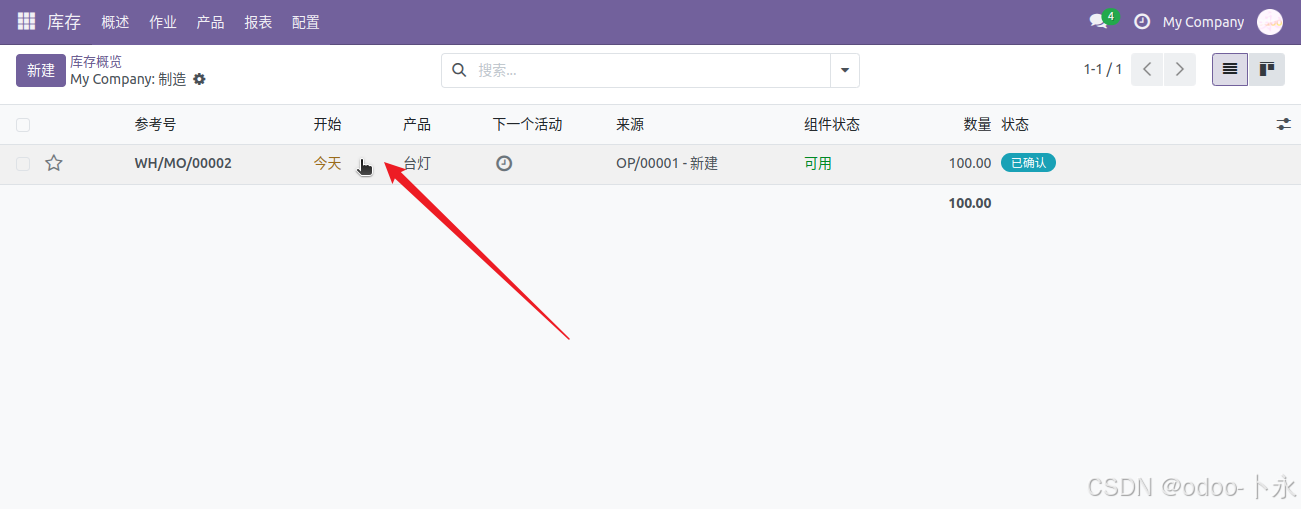Open the discuss messages icon with badge 4
This screenshot has height=509, width=1301.
pos(1099,21)
